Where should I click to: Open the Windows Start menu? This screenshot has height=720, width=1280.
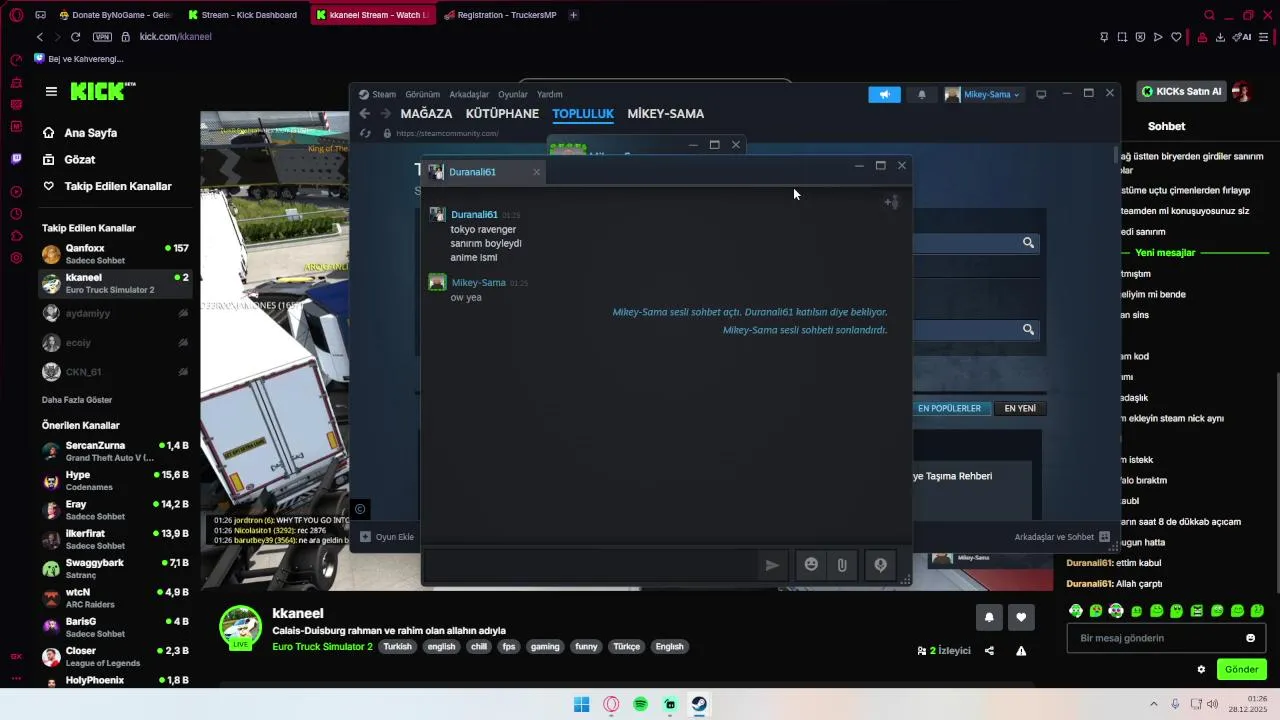click(x=581, y=704)
